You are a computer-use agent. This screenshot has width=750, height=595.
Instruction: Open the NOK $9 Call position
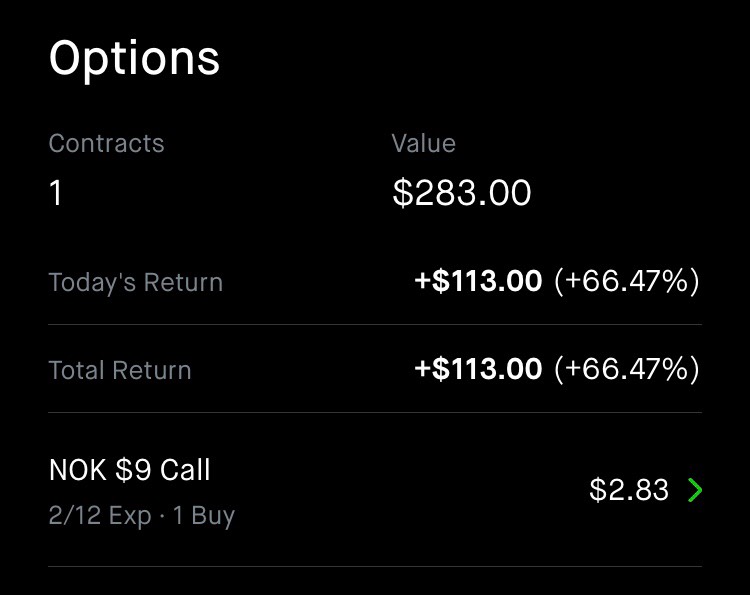pos(375,490)
